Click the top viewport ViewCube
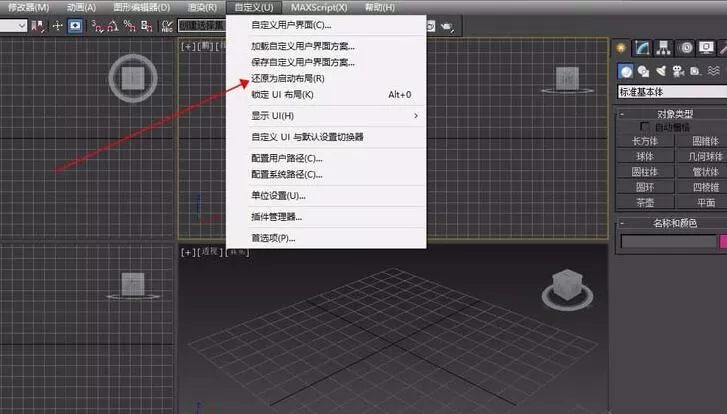 133,78
